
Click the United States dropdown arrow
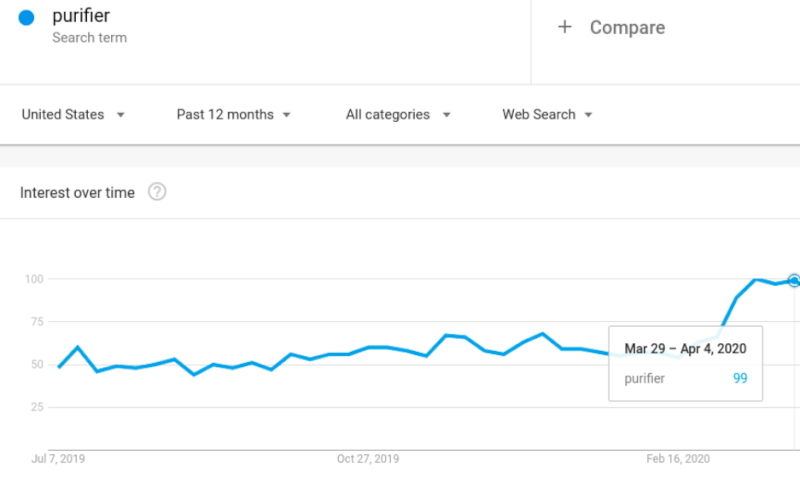point(121,115)
